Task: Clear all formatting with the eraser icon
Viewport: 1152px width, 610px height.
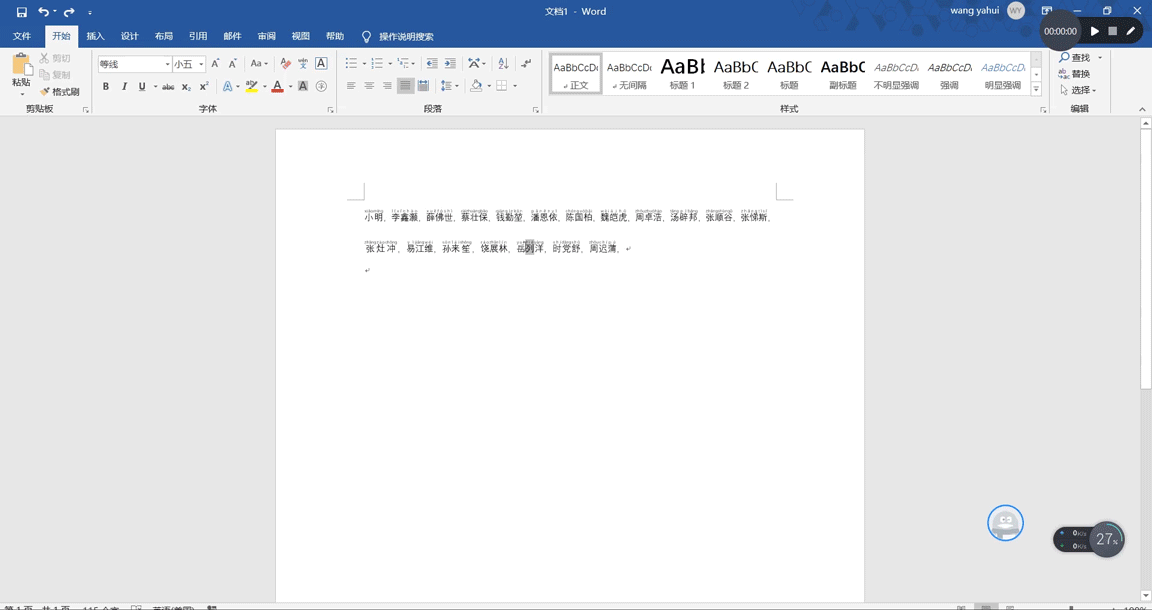Action: click(286, 64)
